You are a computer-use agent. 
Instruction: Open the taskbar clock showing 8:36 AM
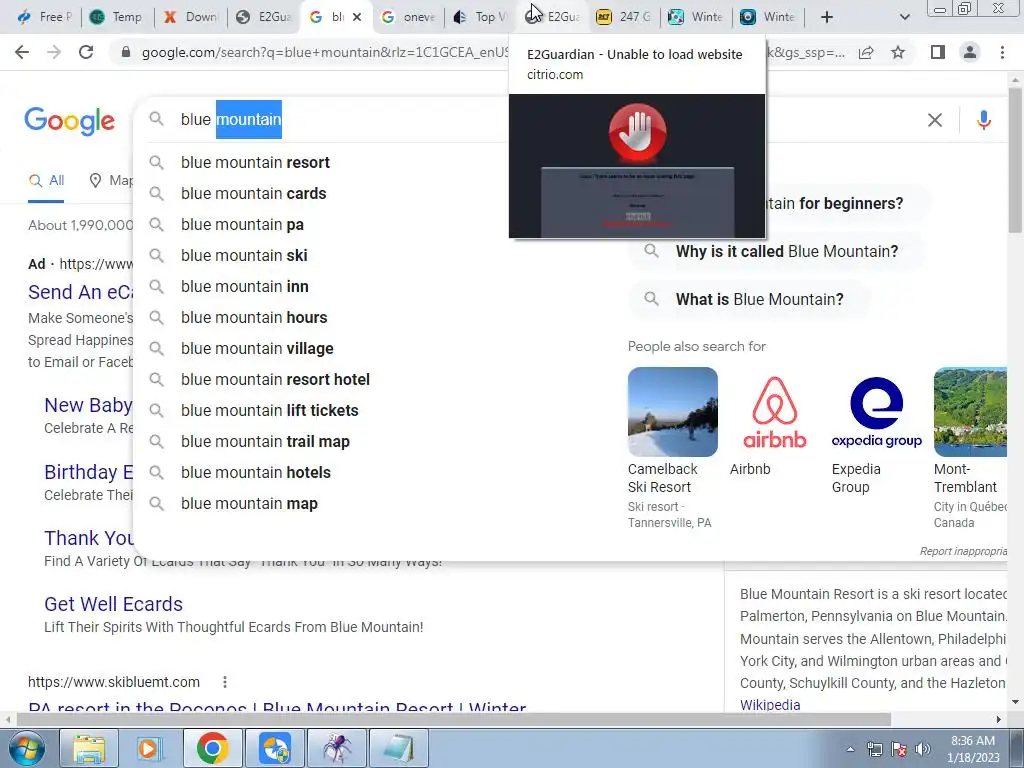[x=973, y=749]
